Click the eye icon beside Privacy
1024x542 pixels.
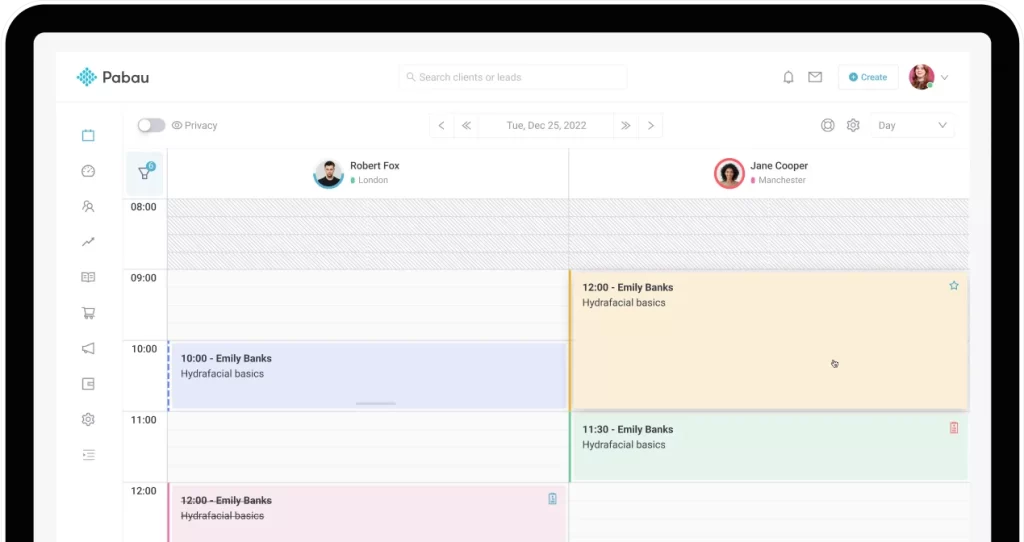tap(176, 125)
